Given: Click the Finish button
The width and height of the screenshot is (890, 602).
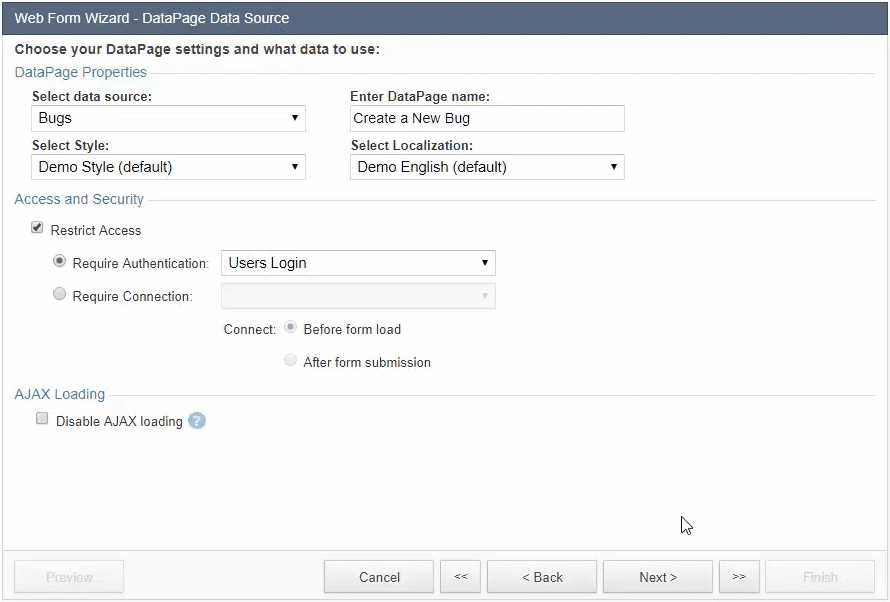Looking at the screenshot, I should [x=820, y=577].
